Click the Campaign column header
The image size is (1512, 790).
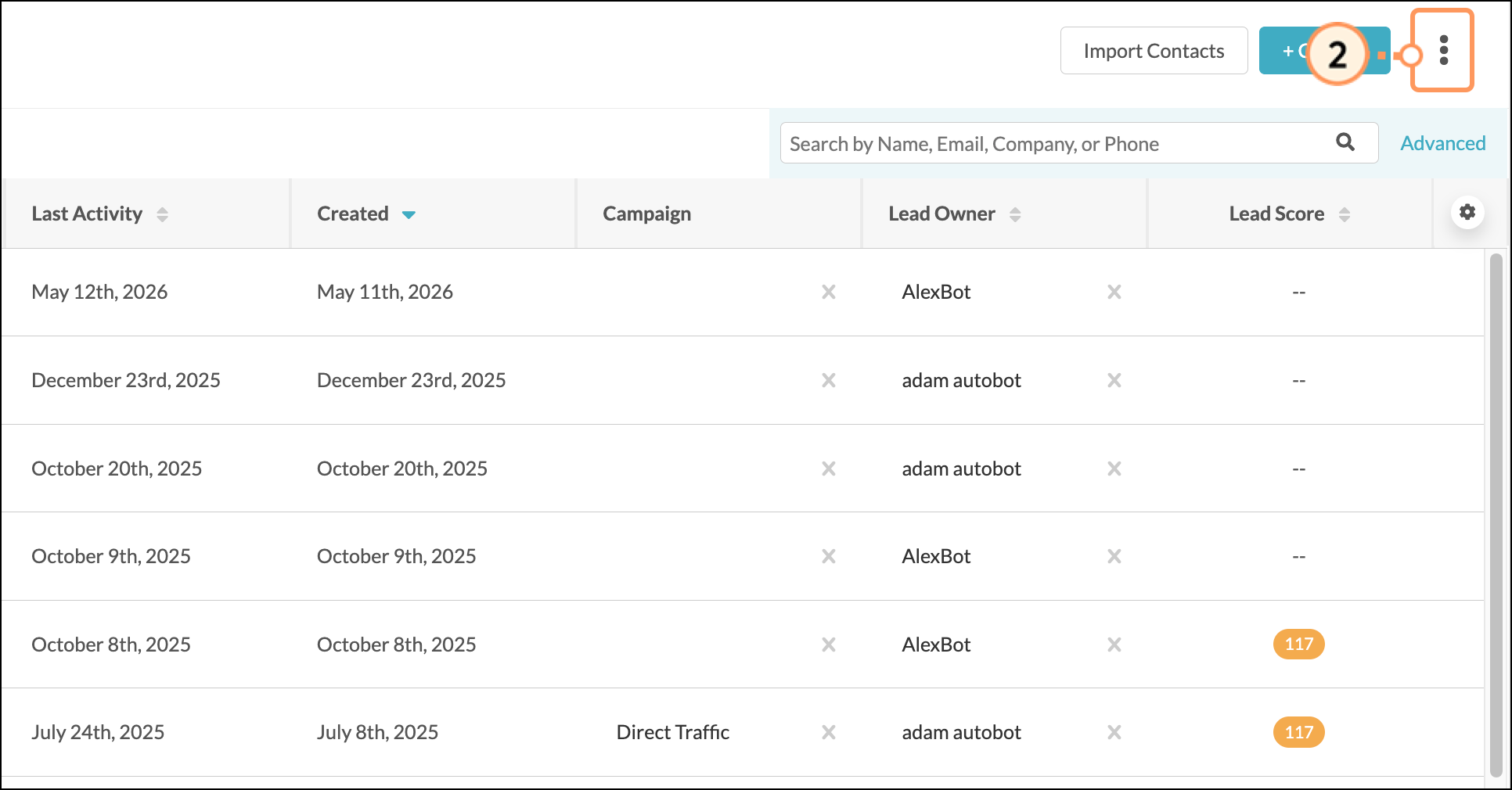(646, 214)
